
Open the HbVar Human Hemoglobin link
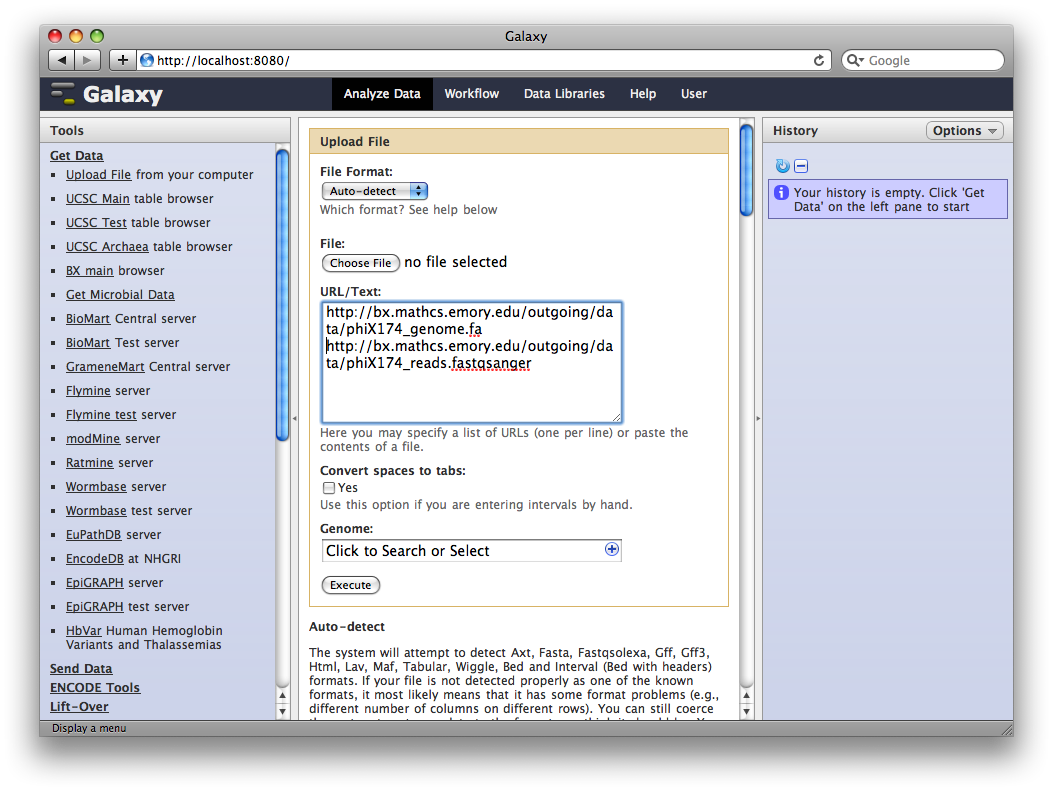coord(83,631)
